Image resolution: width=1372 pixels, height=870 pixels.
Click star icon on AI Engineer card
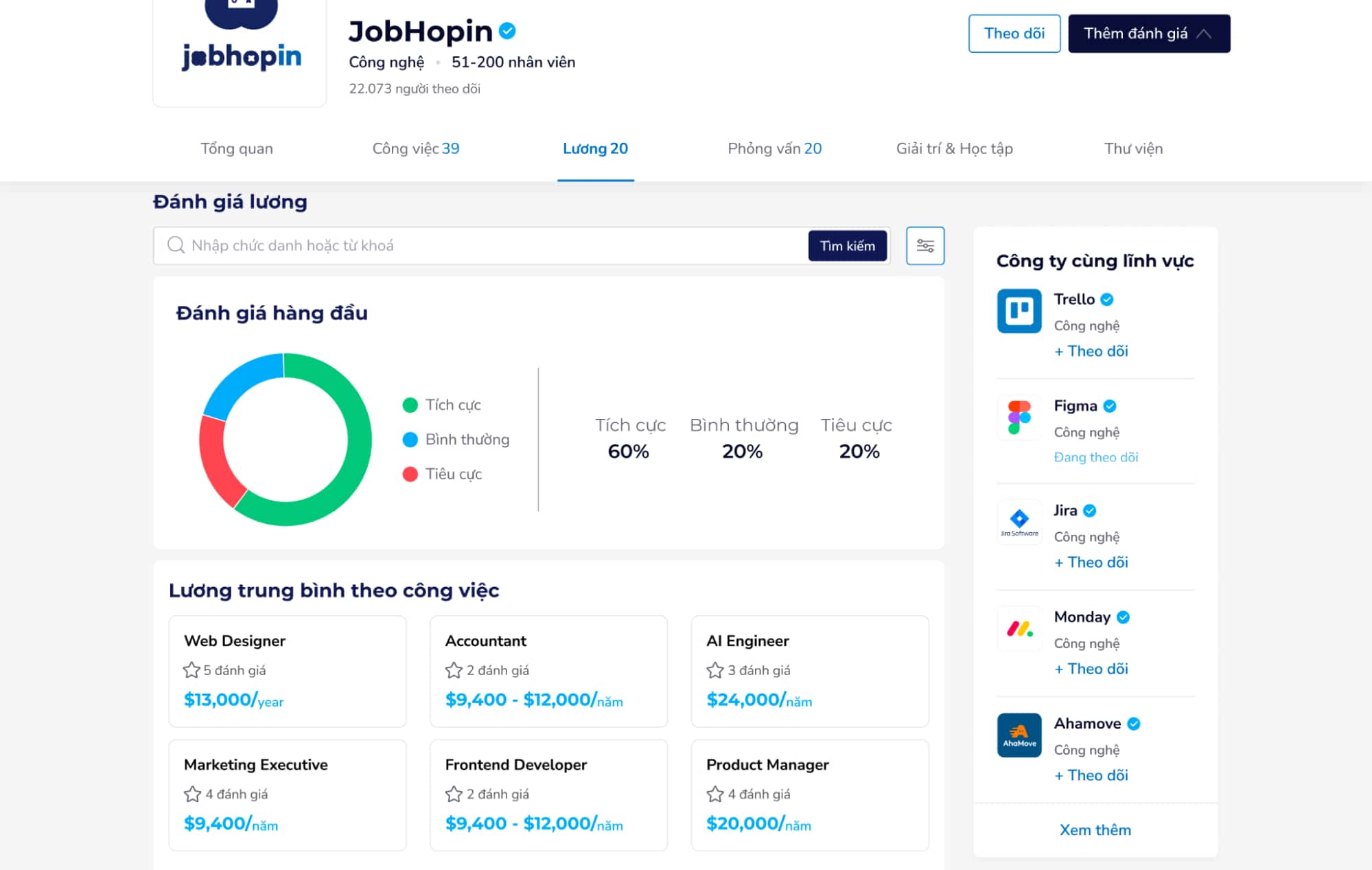point(715,670)
